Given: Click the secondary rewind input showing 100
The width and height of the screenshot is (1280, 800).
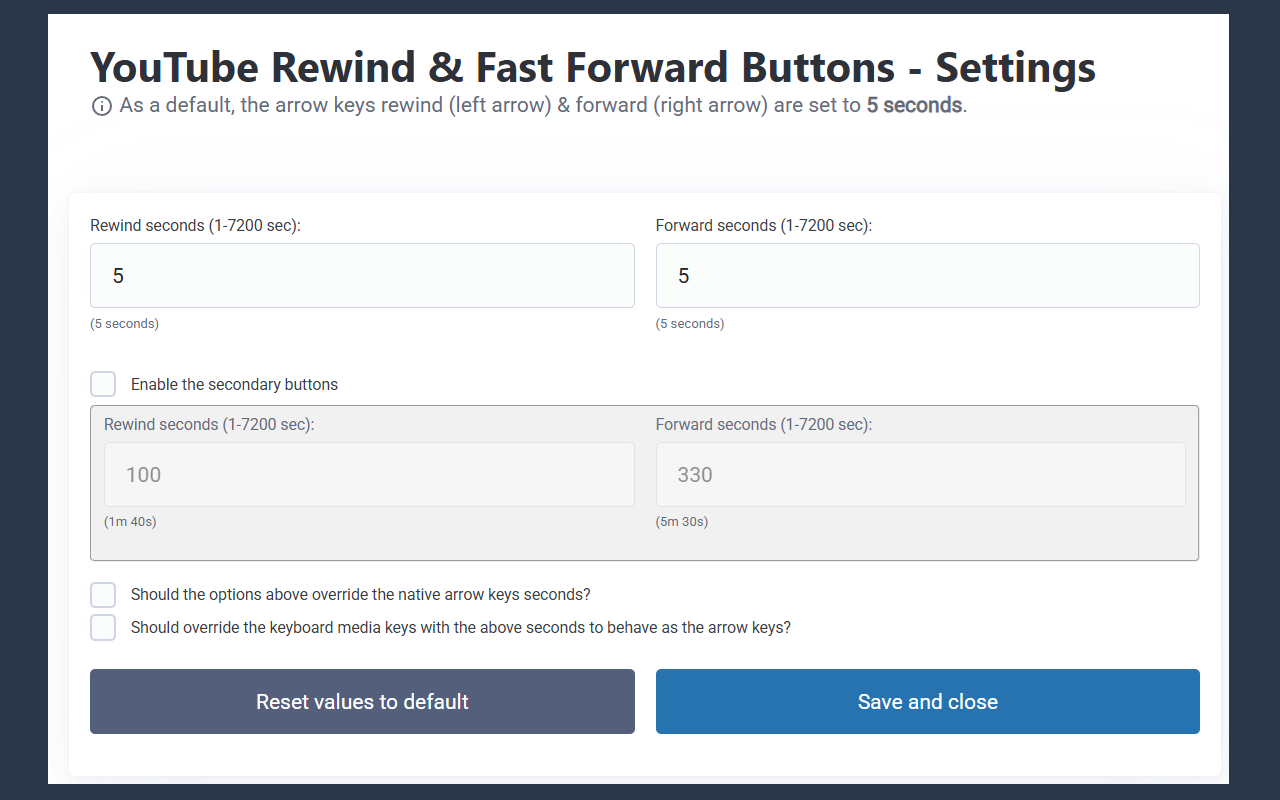Looking at the screenshot, I should [x=368, y=474].
